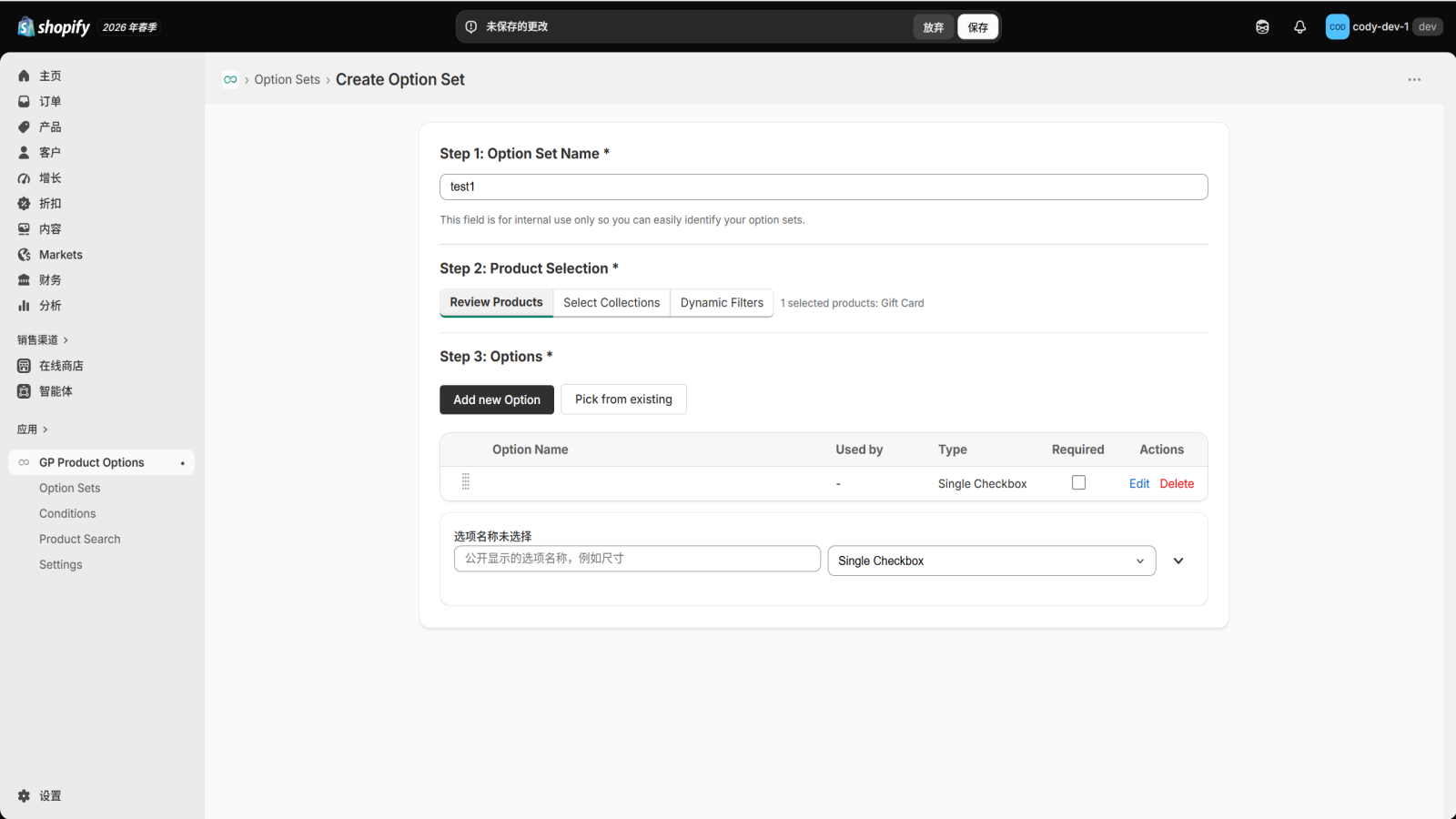Open app Settings in sidebar
The width and height of the screenshot is (1456, 819).
coord(61,565)
